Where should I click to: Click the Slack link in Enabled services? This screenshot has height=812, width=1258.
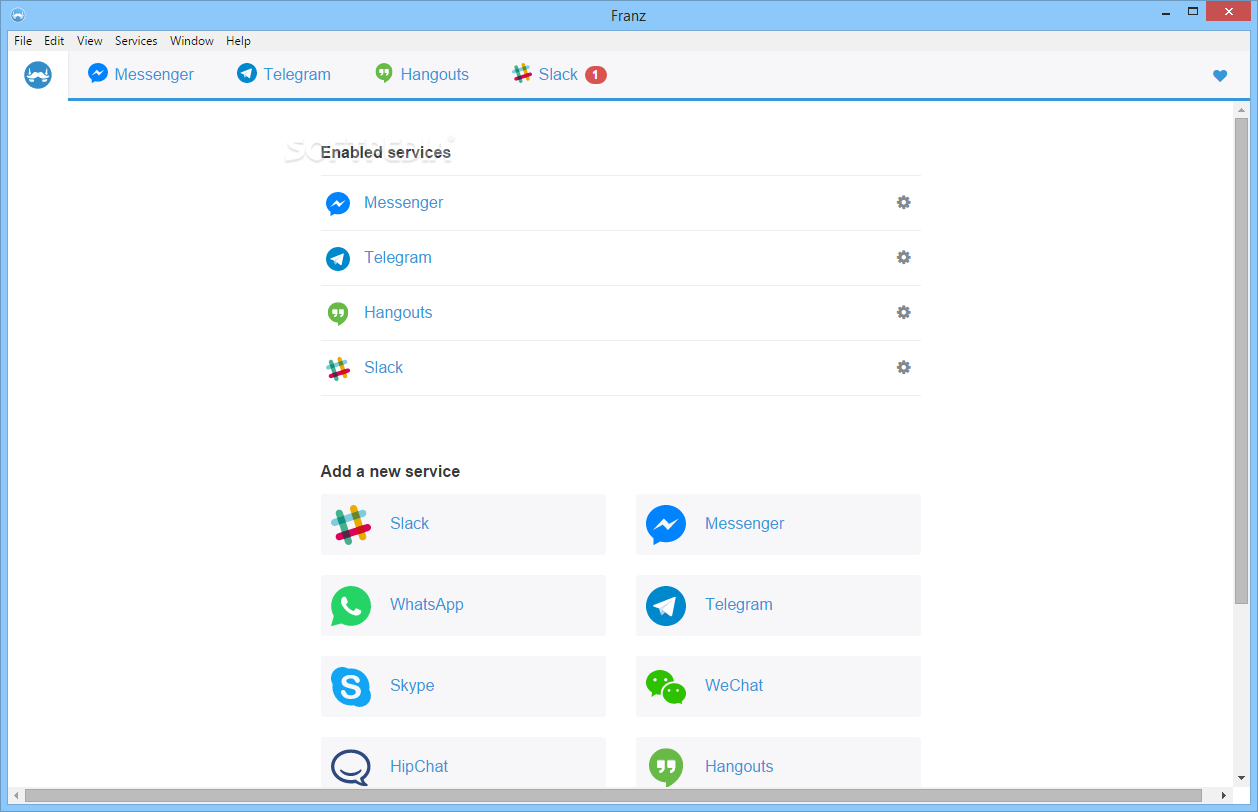(383, 367)
